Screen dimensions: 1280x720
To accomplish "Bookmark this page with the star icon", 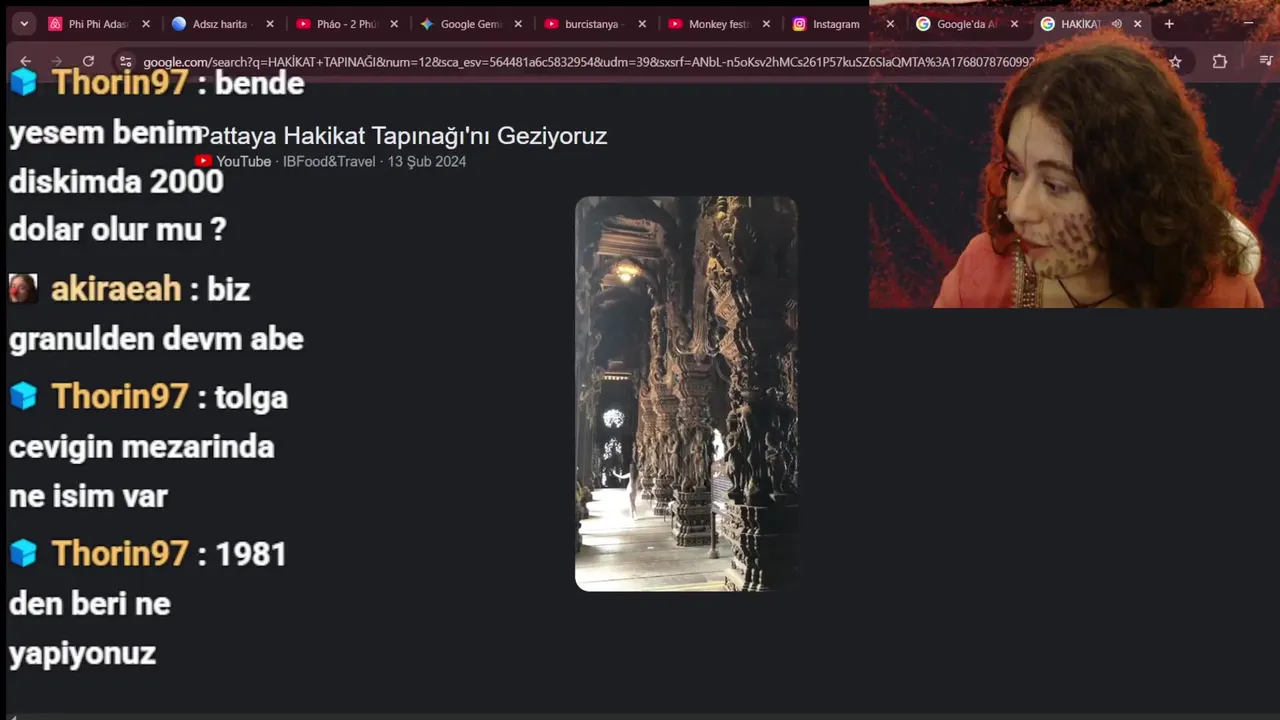I will coord(1175,61).
